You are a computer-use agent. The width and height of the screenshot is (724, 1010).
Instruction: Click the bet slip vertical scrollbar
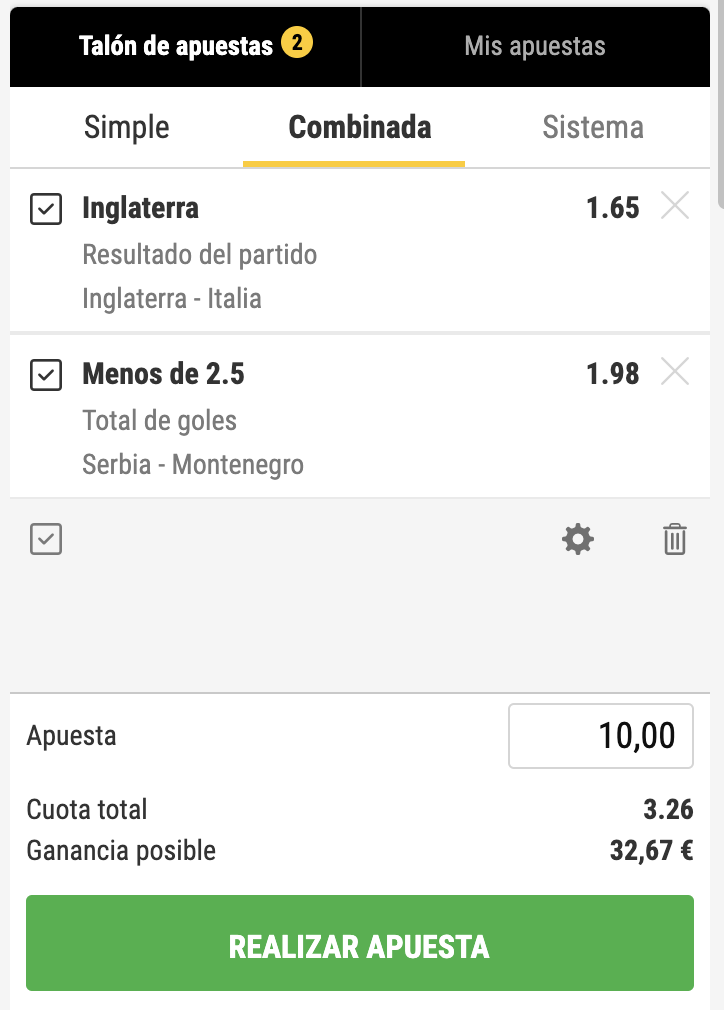coord(719,110)
